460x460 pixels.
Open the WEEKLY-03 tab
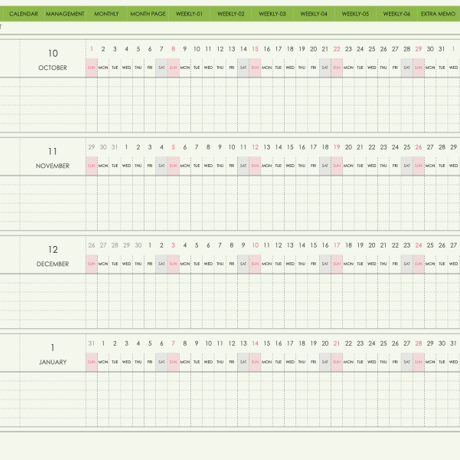(272, 14)
